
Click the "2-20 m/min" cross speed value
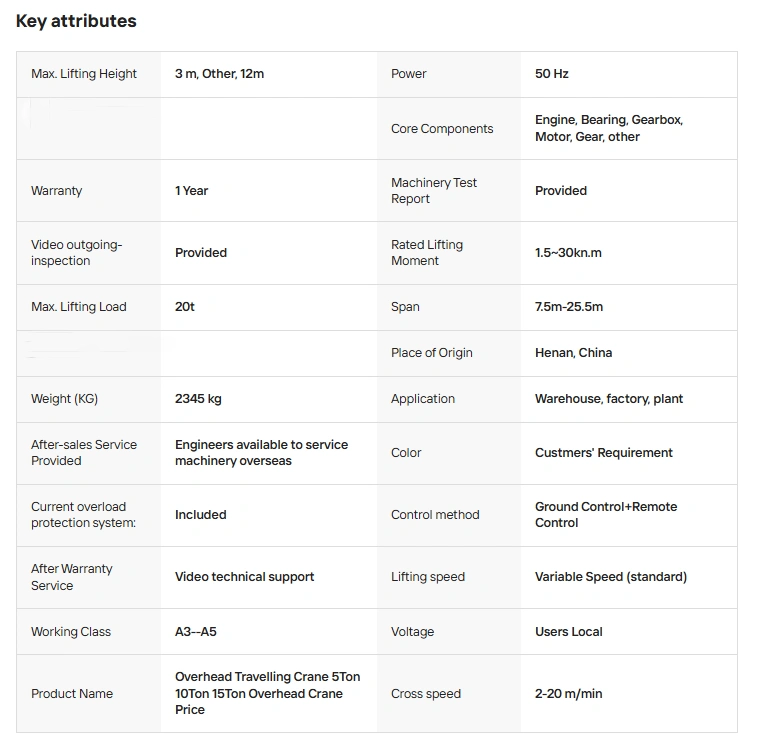click(568, 694)
